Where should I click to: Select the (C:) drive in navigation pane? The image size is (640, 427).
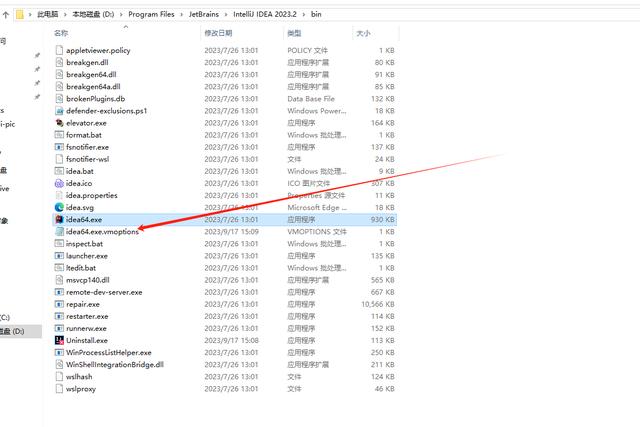pos(5,317)
